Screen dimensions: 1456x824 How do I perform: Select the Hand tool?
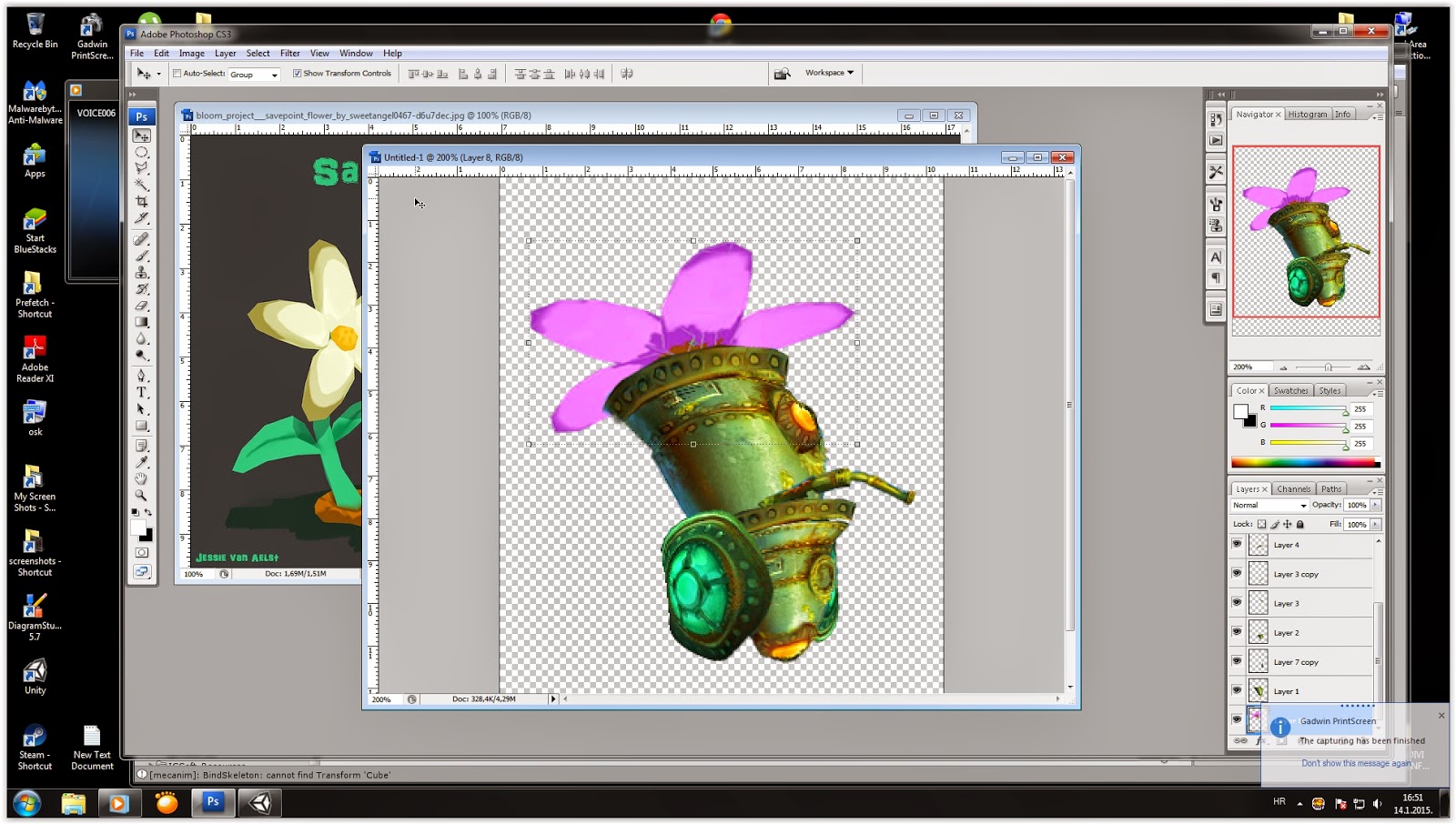pos(142,478)
